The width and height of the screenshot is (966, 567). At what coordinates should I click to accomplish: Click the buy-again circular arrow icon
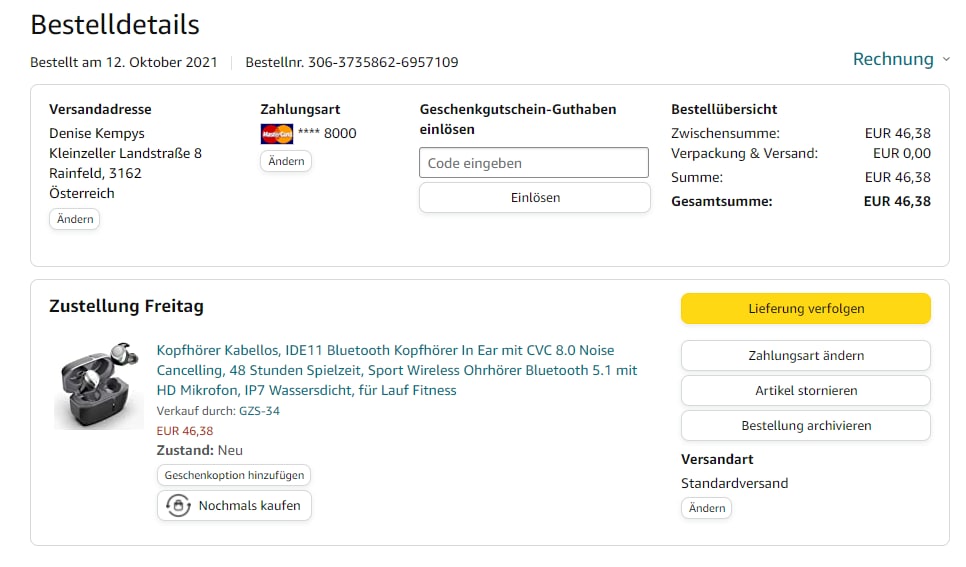point(178,506)
